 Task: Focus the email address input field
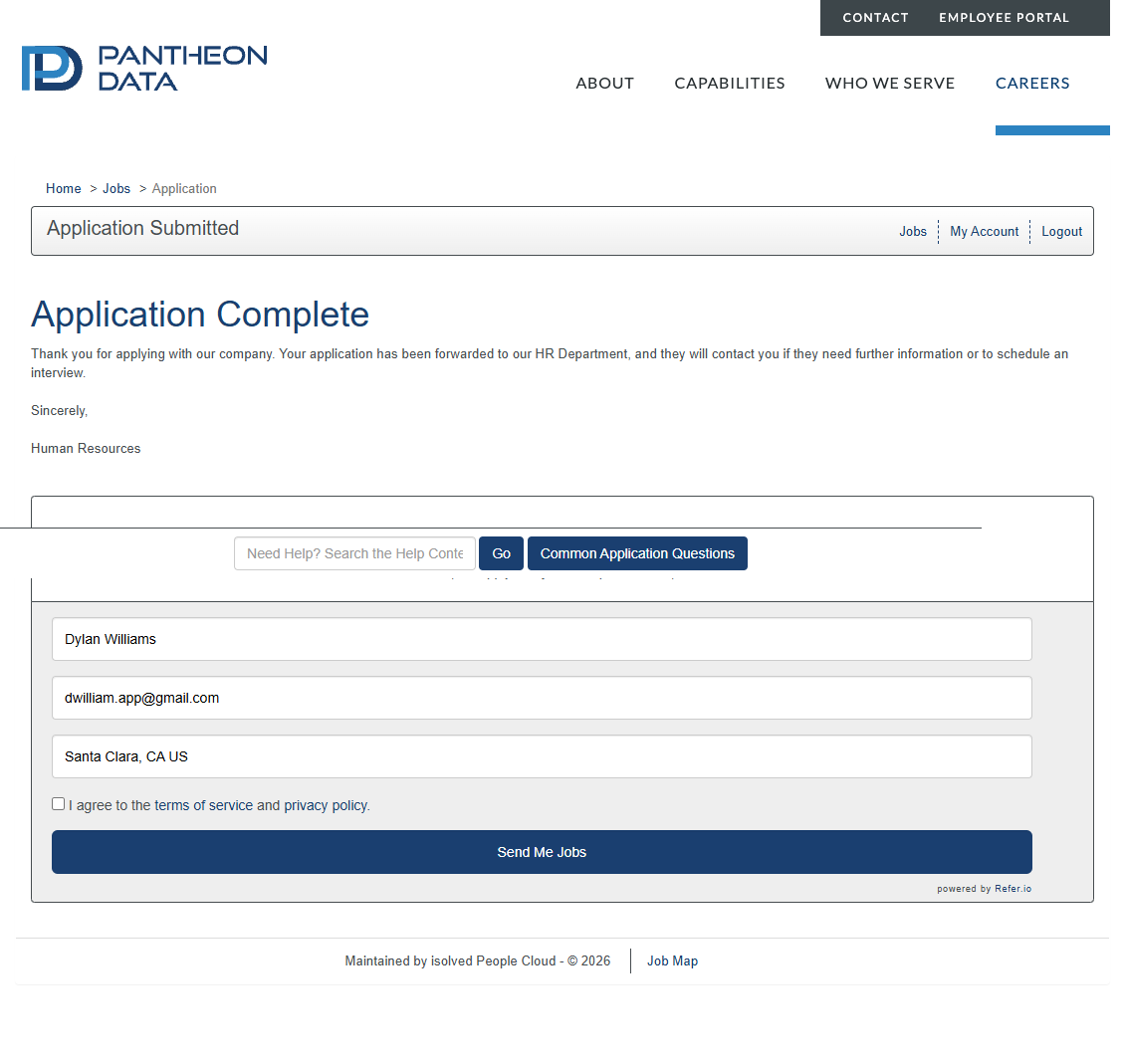542,698
